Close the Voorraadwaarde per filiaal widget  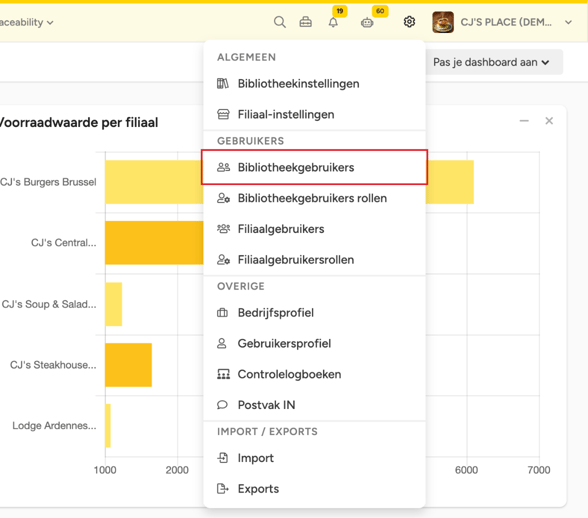coord(549,121)
